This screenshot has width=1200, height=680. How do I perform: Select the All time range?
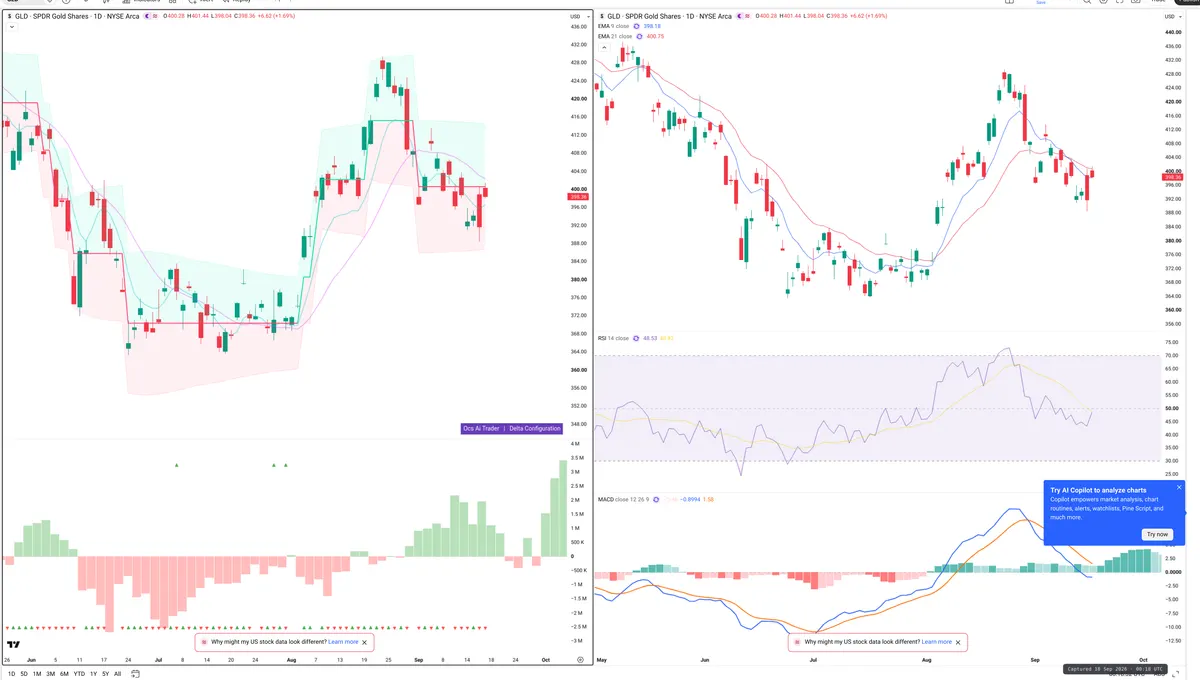(117, 674)
